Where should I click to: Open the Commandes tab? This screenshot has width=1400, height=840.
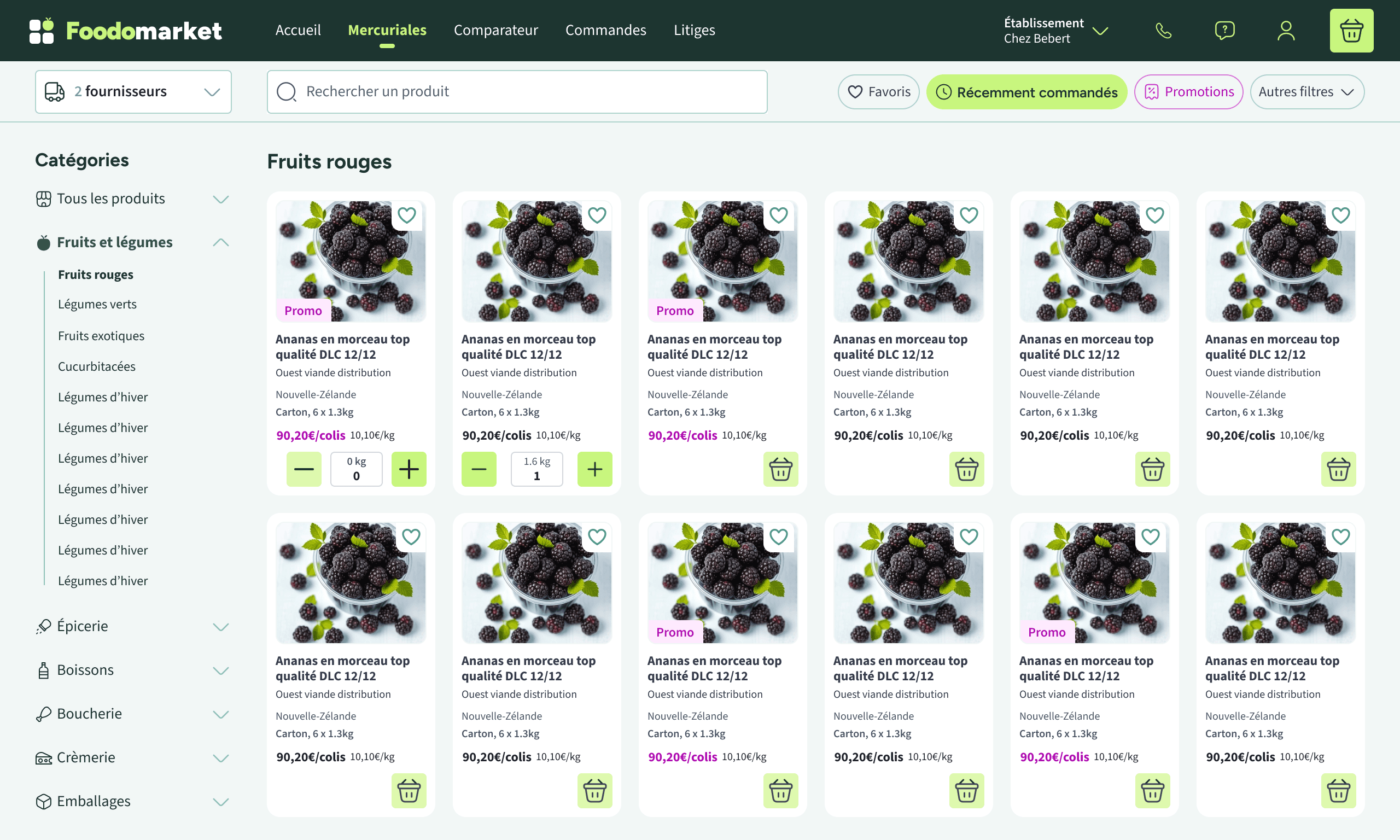605,31
